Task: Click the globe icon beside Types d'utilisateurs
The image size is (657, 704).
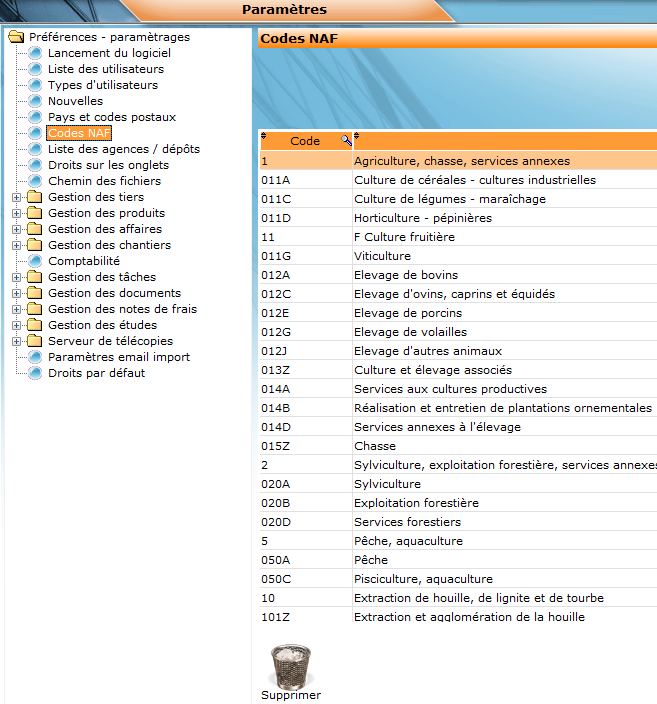Action: tap(35, 85)
